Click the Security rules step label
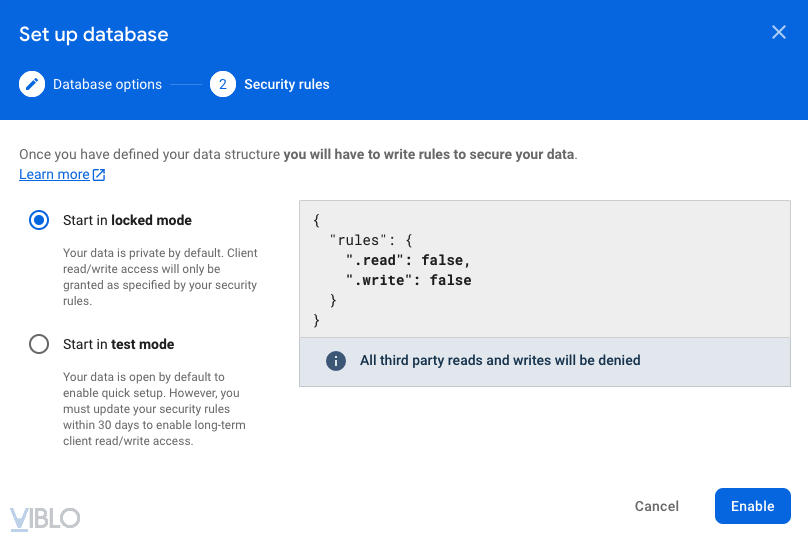This screenshot has height=542, width=808. click(x=286, y=84)
